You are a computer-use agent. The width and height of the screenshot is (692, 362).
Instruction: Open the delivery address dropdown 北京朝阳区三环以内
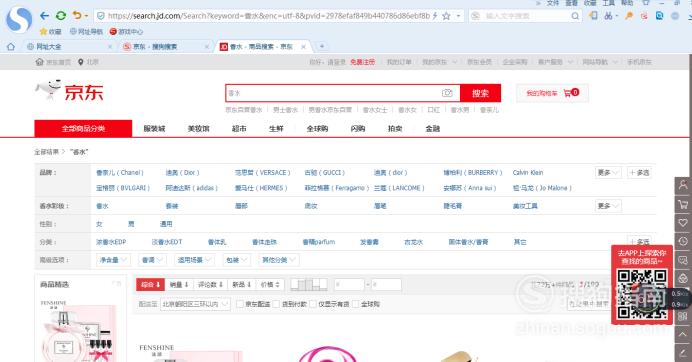[195, 304]
